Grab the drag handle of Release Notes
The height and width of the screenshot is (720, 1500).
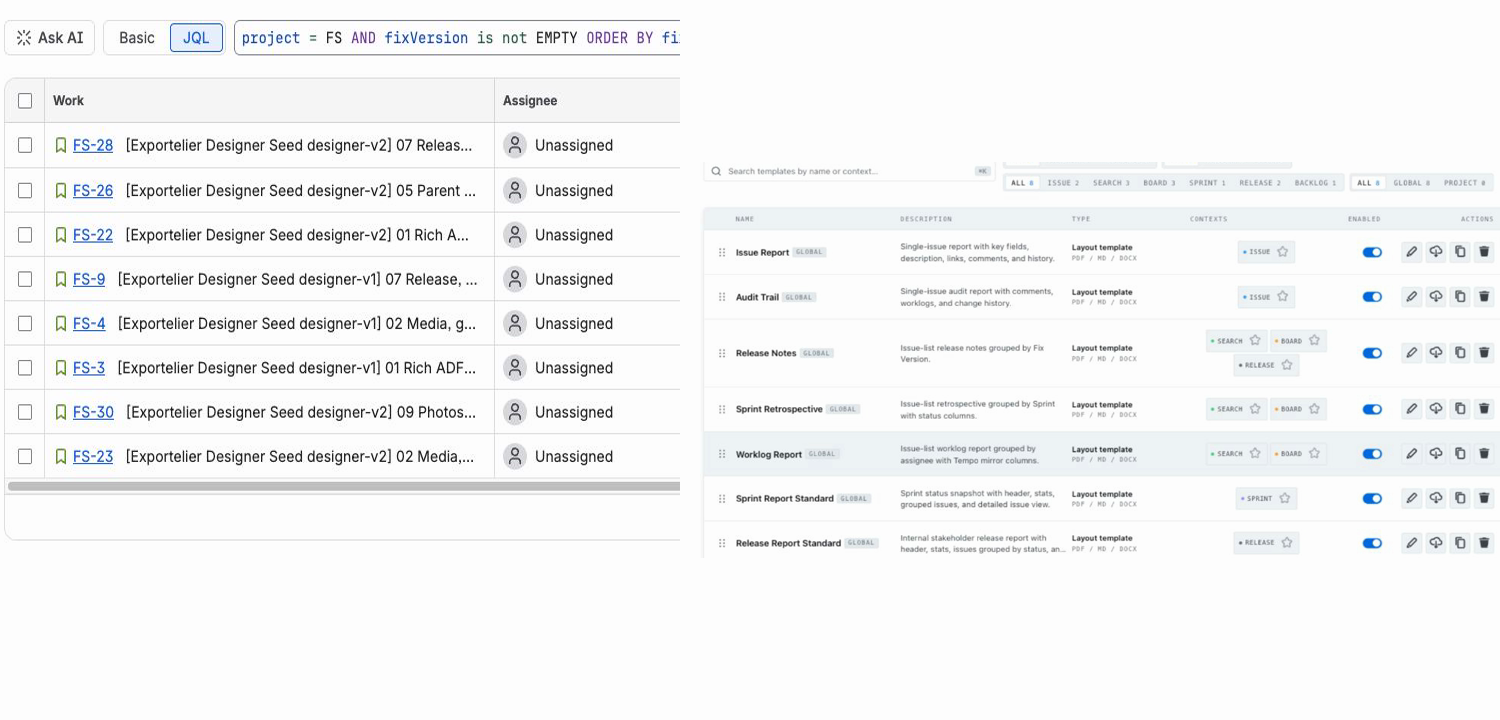pyautogui.click(x=722, y=353)
